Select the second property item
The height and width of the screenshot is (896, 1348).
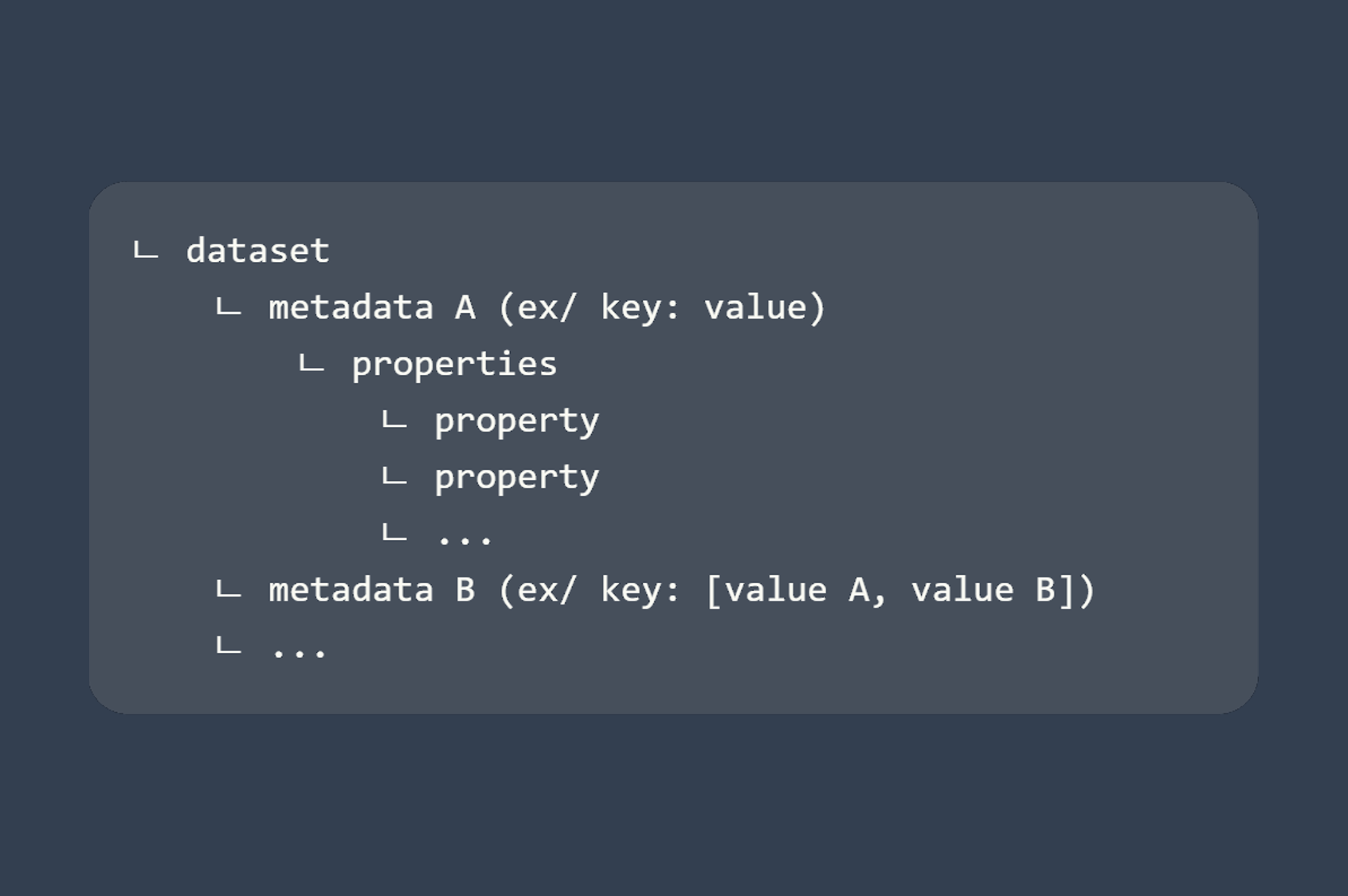pos(516,478)
